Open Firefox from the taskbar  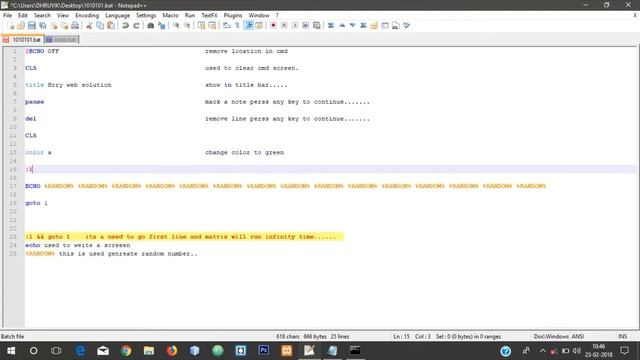click(172, 351)
